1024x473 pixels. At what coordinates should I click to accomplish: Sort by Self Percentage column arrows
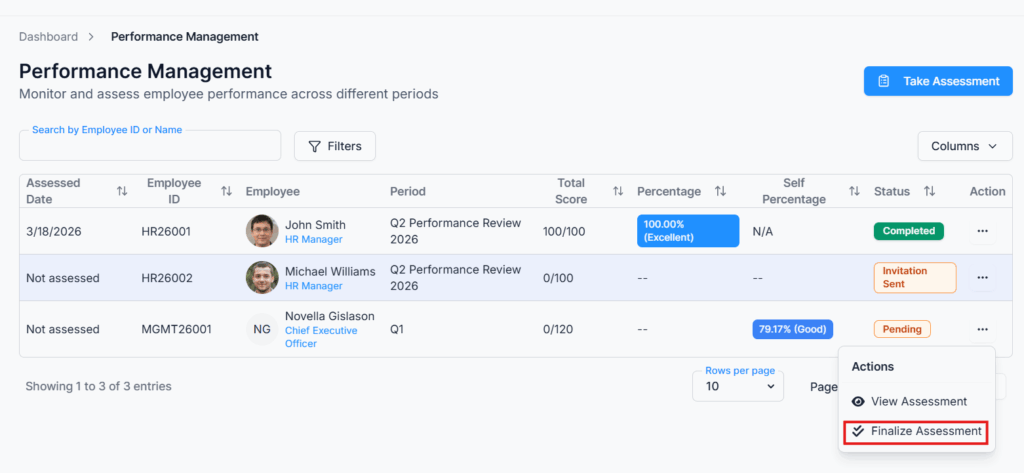(x=854, y=191)
